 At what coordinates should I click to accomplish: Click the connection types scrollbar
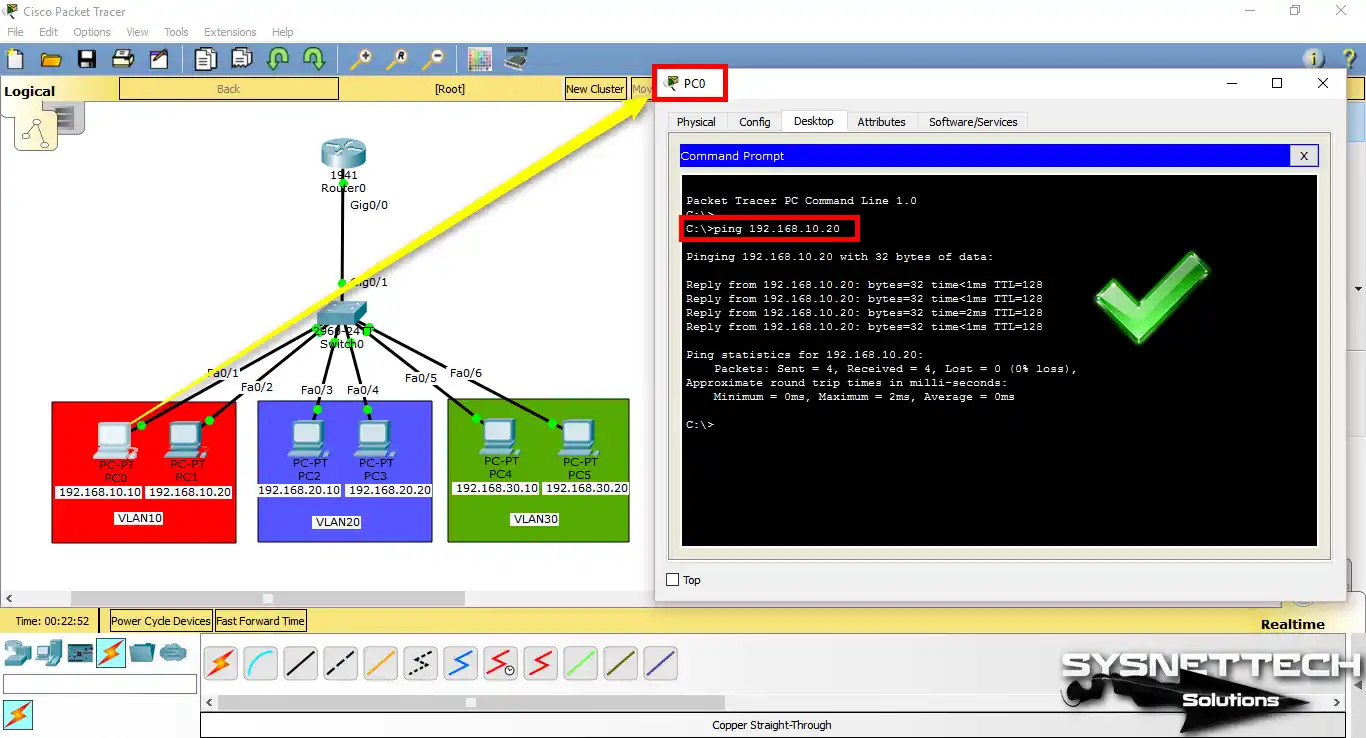coord(470,702)
